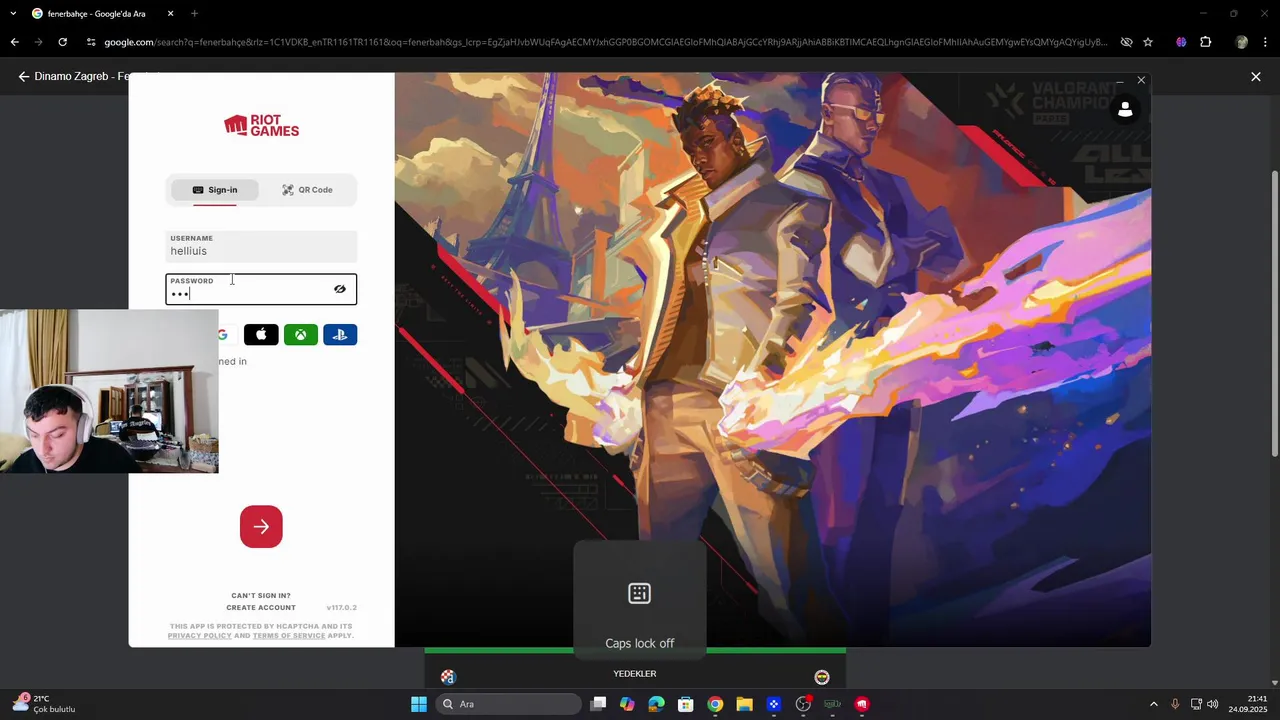Open Chrome Extensions puzzle menu
The image size is (1280, 720).
[1205, 42]
